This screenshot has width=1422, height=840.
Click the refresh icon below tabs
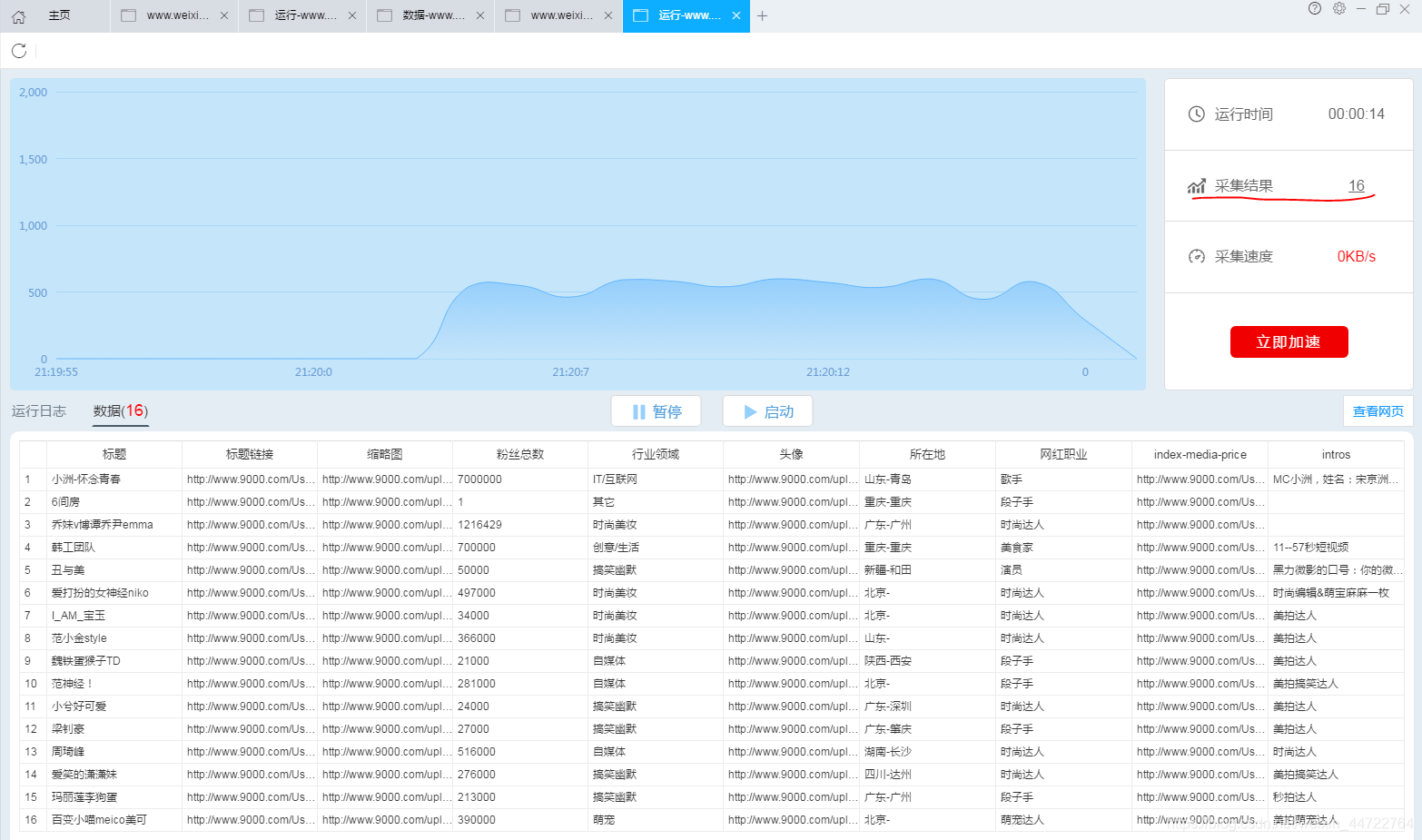[19, 51]
